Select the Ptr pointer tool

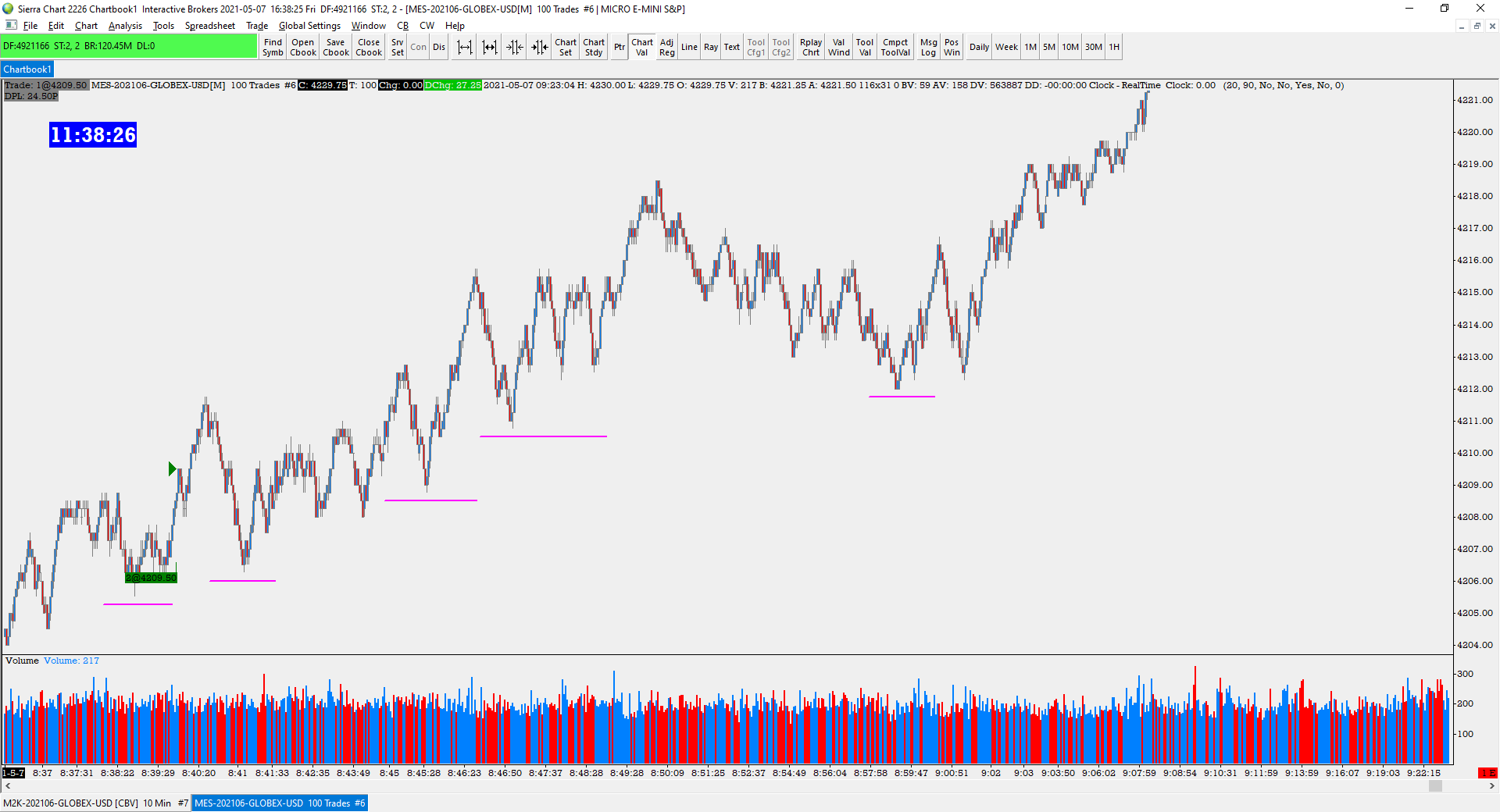(x=620, y=47)
